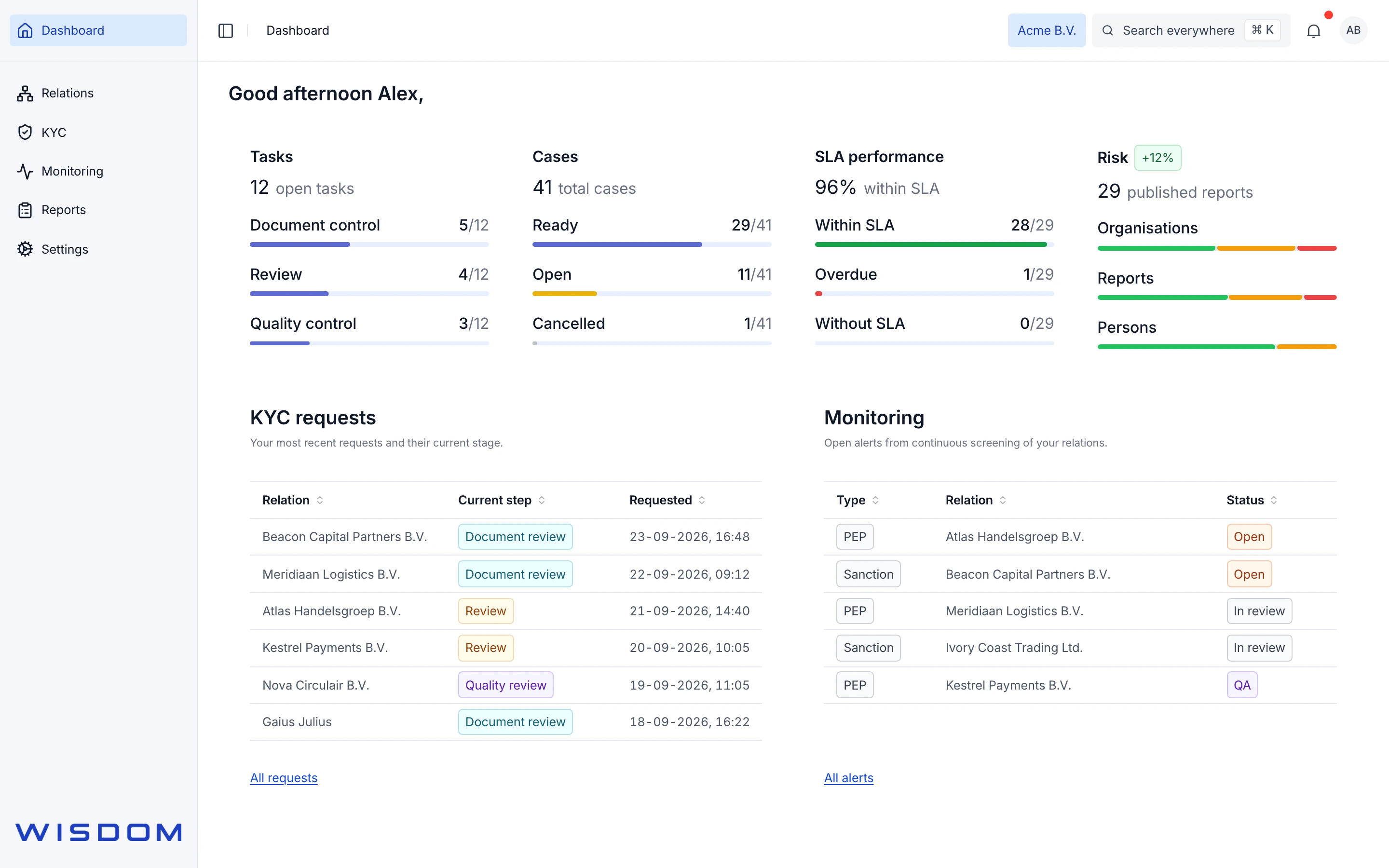Click Review badge for Kestrel Payments B.V.
The width and height of the screenshot is (1389, 868).
pyautogui.click(x=486, y=648)
